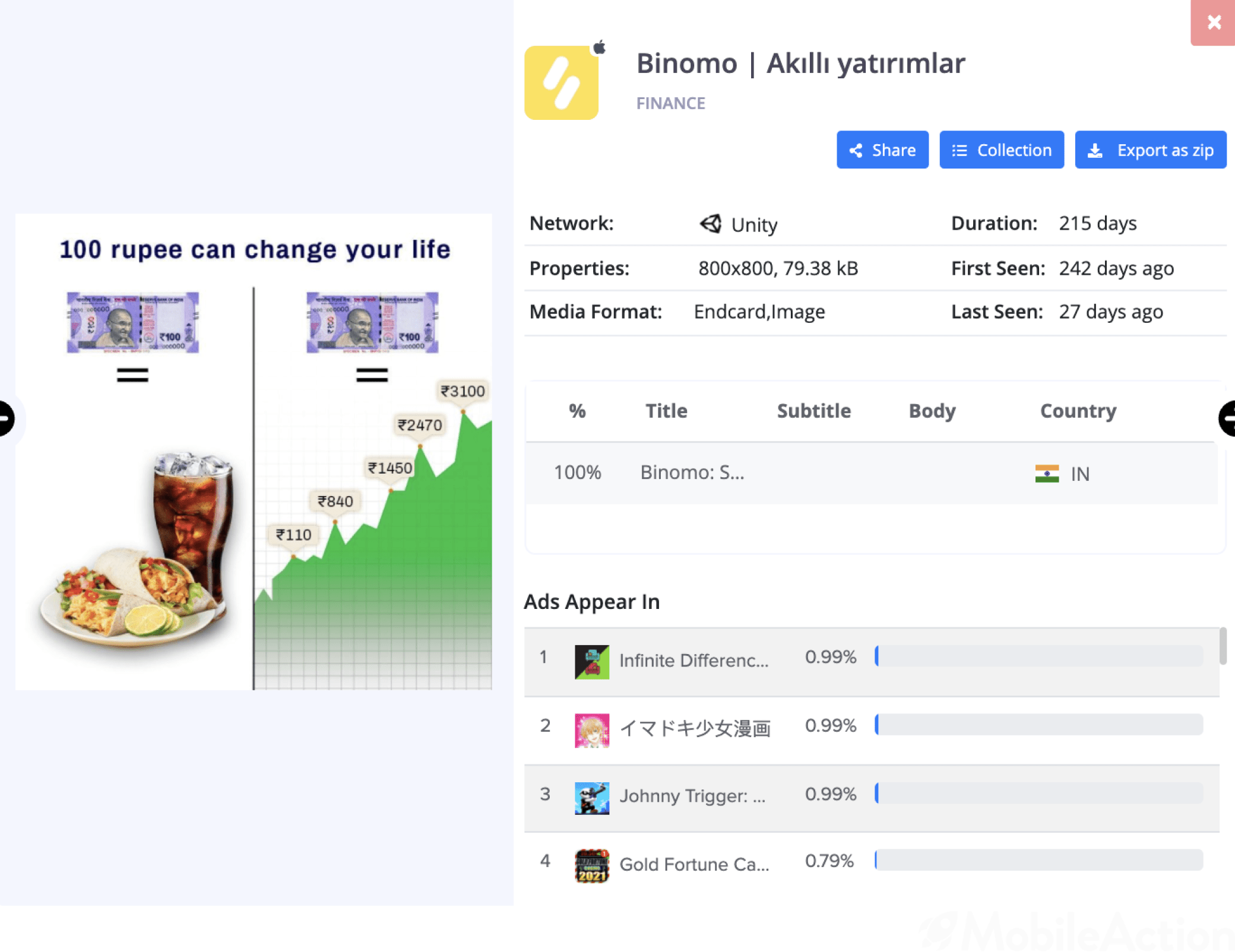Image resolution: width=1235 pixels, height=952 pixels.
Task: Click '800x800, 79.38 kB' properties value
Action: (x=778, y=268)
